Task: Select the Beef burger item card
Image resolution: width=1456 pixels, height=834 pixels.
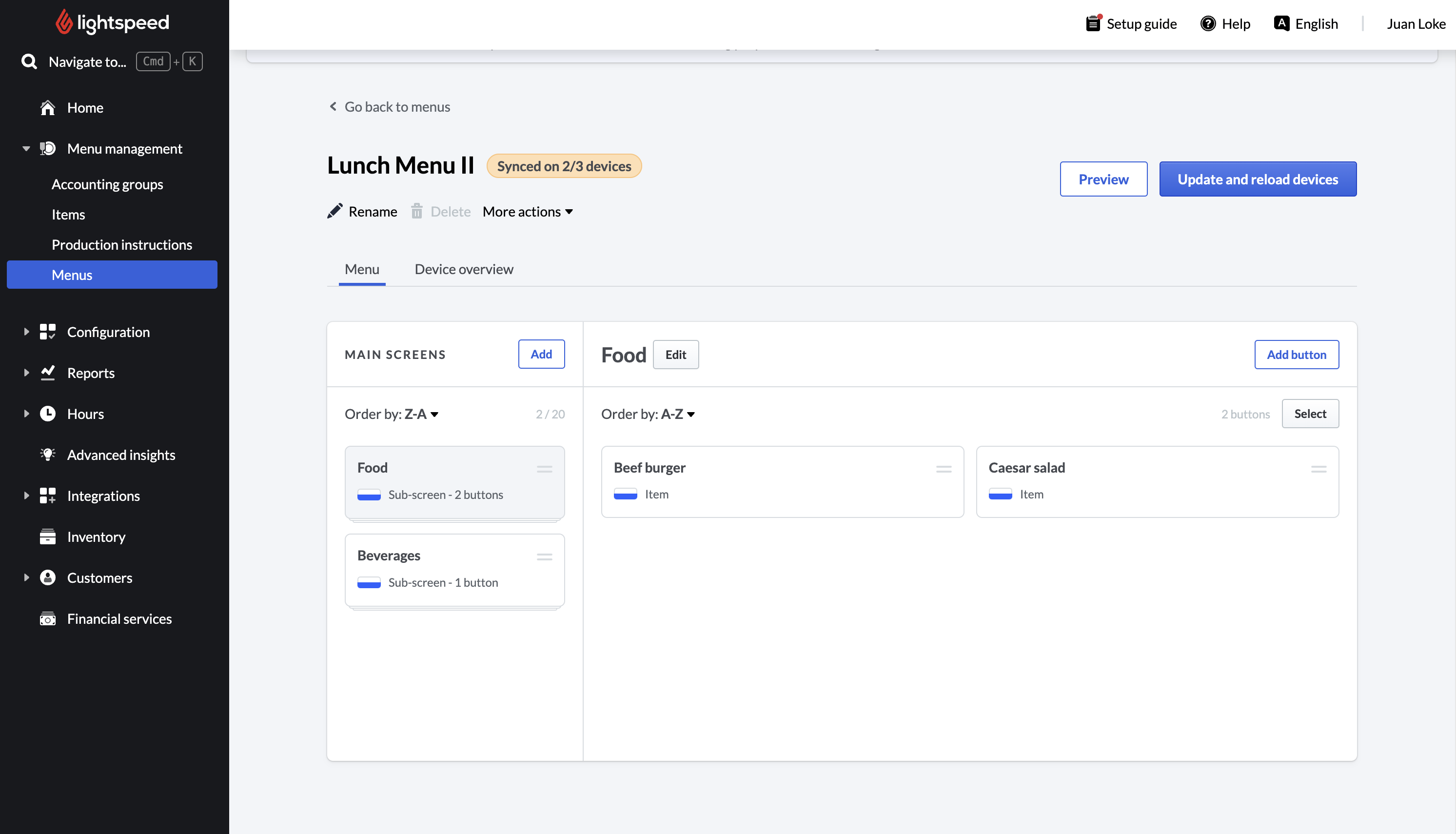Action: tap(782, 482)
